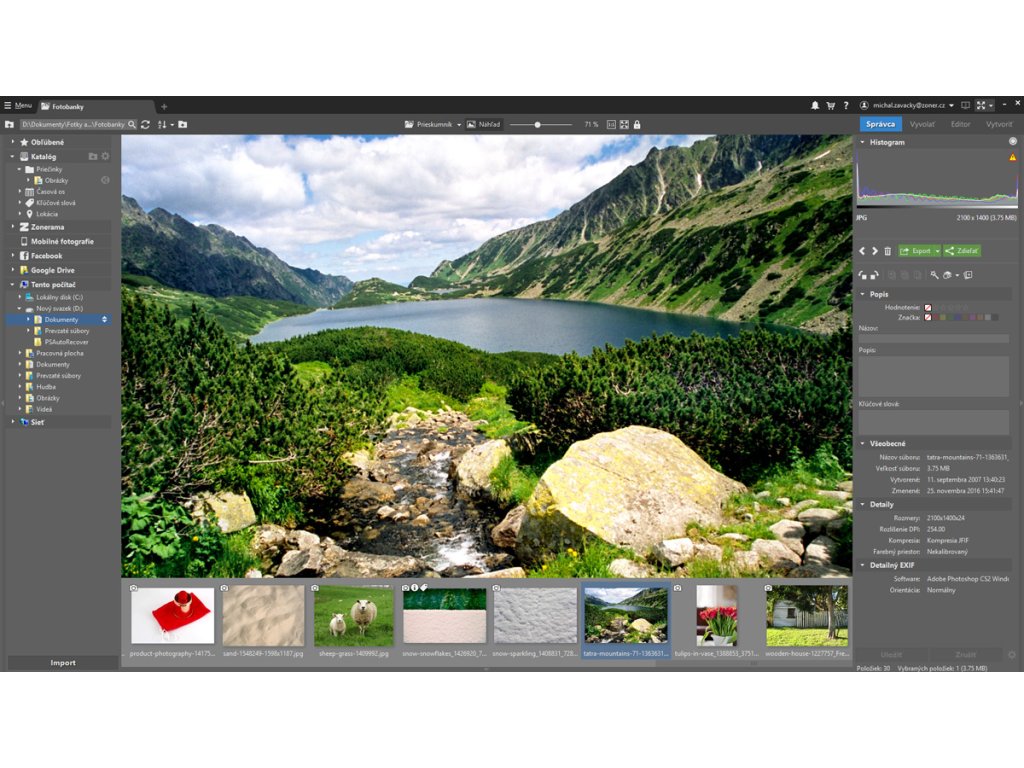Rotate image right icon
1024x768 pixels.
874,276
